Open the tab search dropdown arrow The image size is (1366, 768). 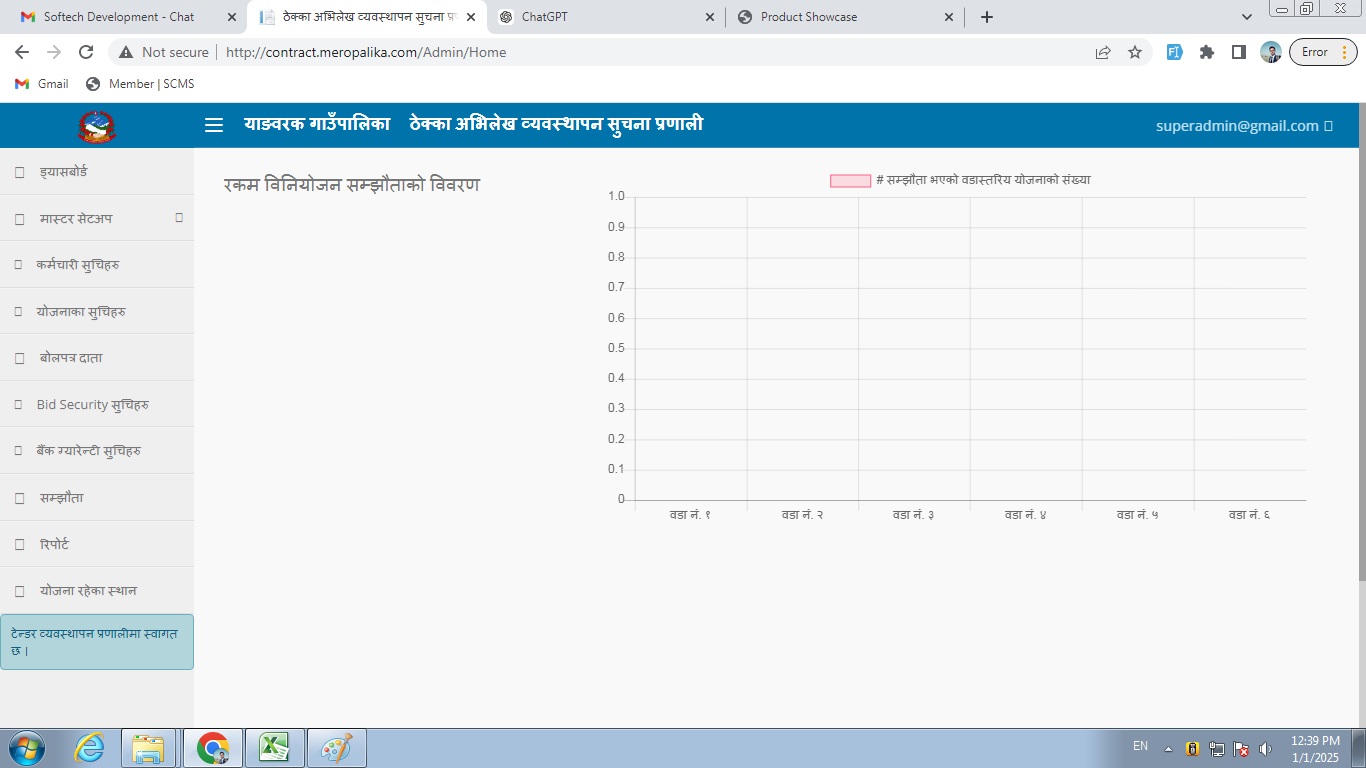click(x=1246, y=17)
